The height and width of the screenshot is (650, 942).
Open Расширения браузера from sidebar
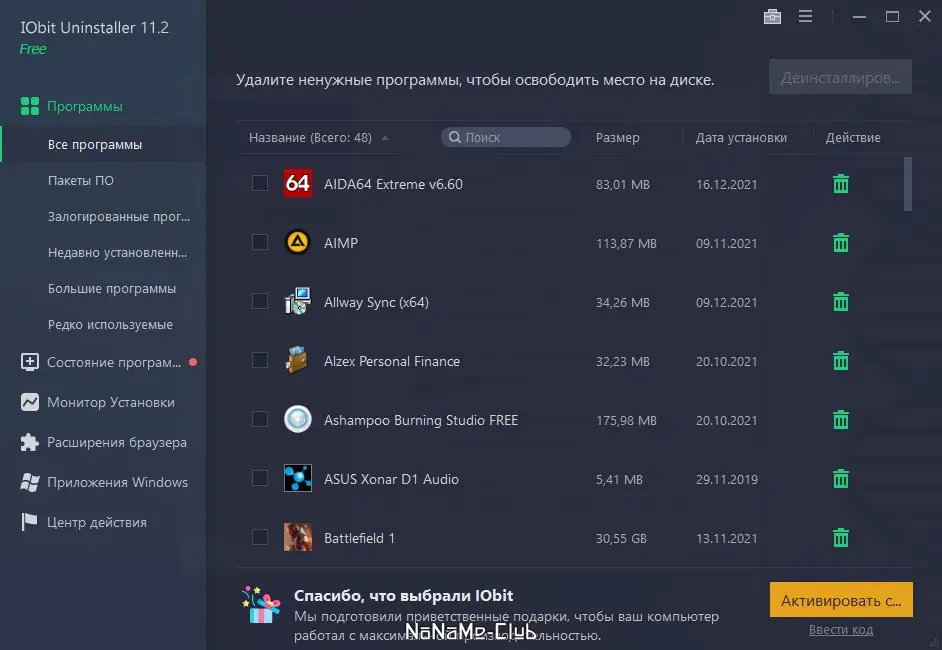[117, 442]
